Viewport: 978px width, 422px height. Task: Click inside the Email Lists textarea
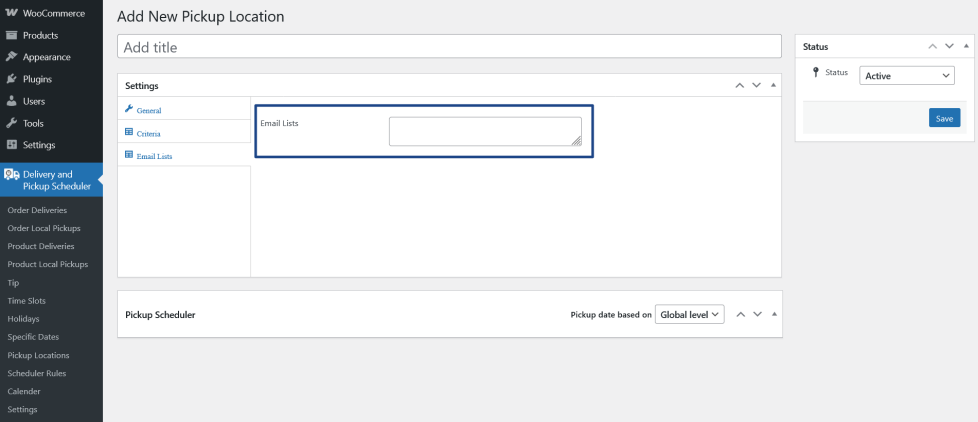click(485, 132)
